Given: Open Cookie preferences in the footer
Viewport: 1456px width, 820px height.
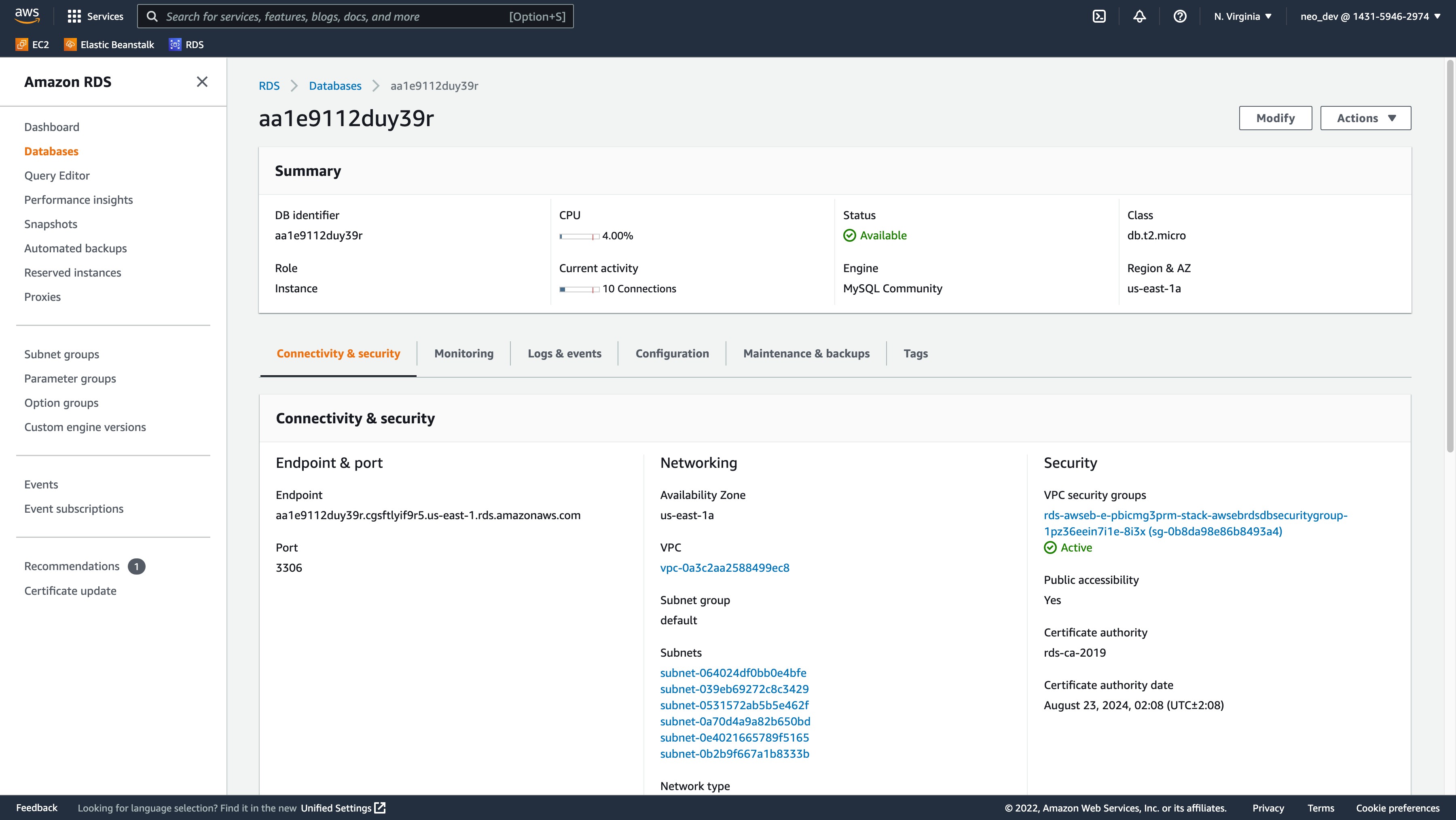Looking at the screenshot, I should click(x=1397, y=807).
